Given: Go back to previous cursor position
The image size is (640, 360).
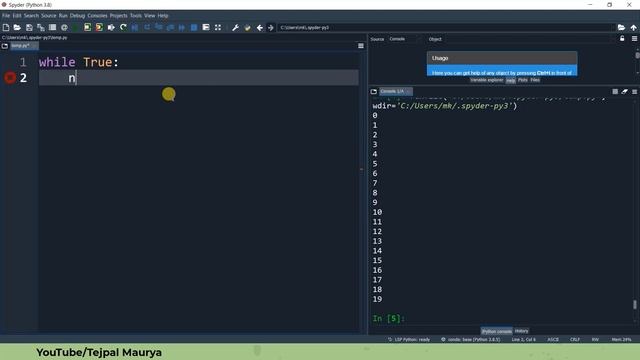Looking at the screenshot, I should (x=260, y=27).
